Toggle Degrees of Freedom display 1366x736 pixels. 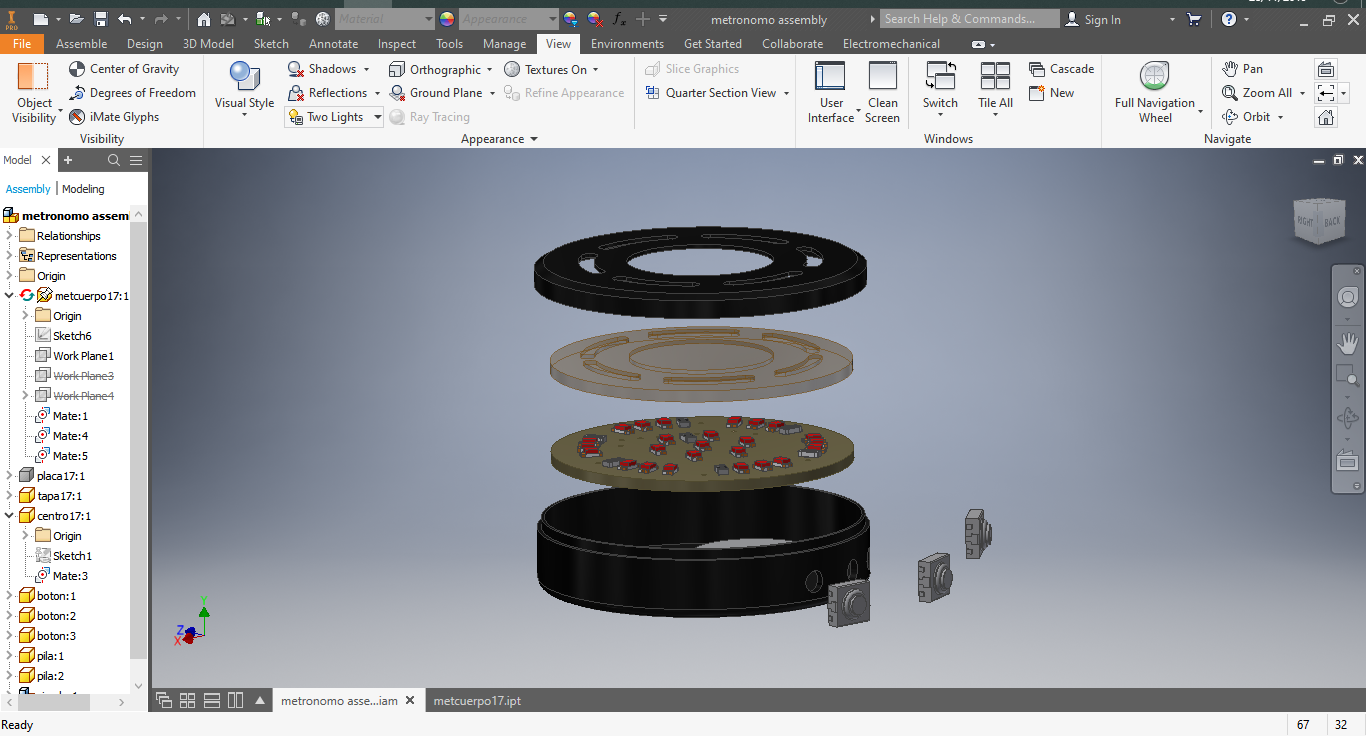[132, 93]
